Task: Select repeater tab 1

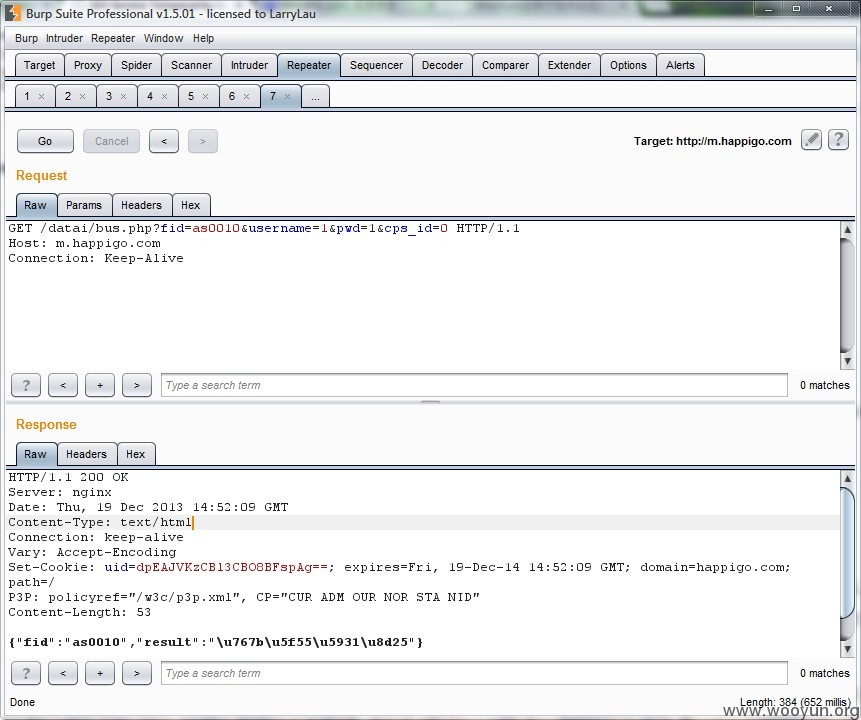Action: pos(26,96)
